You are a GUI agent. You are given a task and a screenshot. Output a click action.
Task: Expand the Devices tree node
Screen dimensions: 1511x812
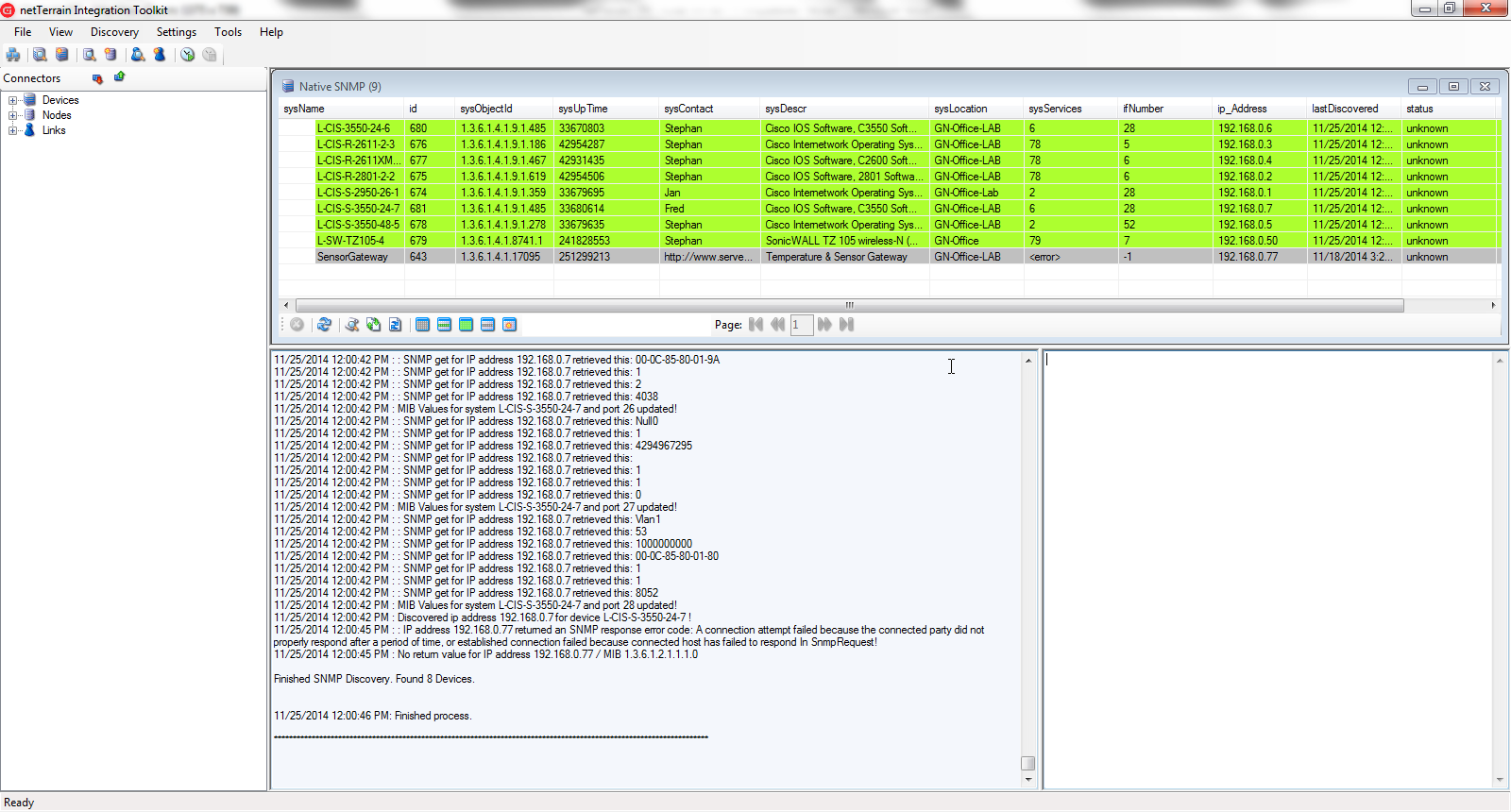(x=13, y=100)
